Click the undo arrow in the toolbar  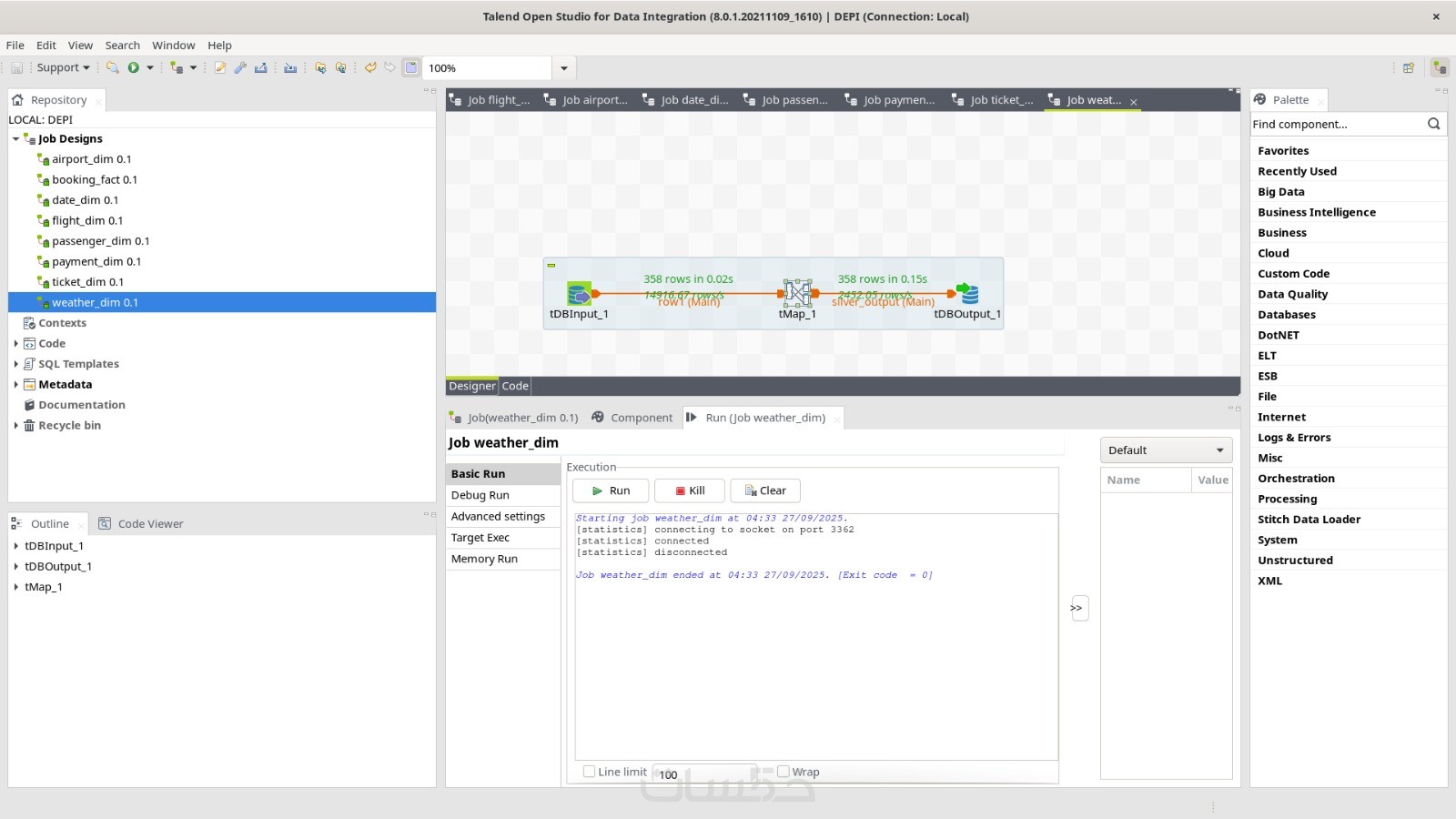pyautogui.click(x=370, y=67)
